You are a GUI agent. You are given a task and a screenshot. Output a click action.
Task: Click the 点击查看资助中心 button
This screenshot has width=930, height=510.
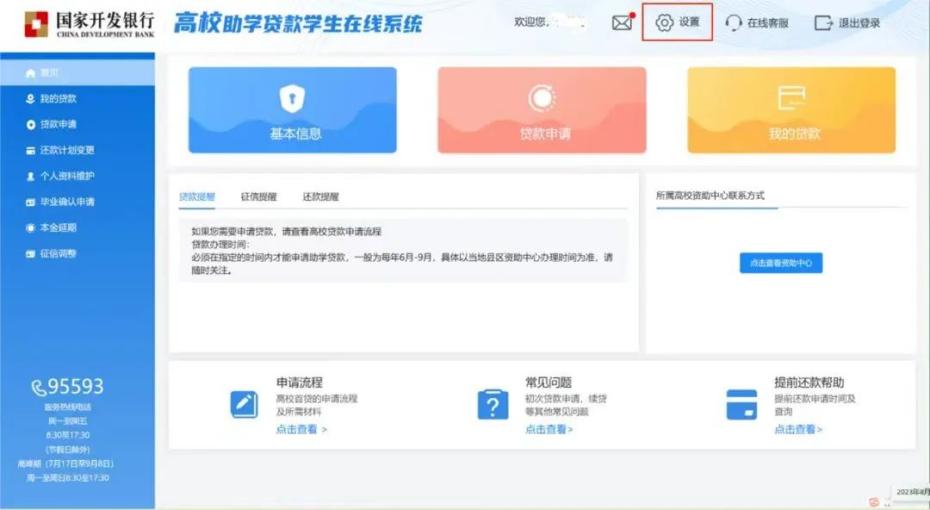[780, 263]
